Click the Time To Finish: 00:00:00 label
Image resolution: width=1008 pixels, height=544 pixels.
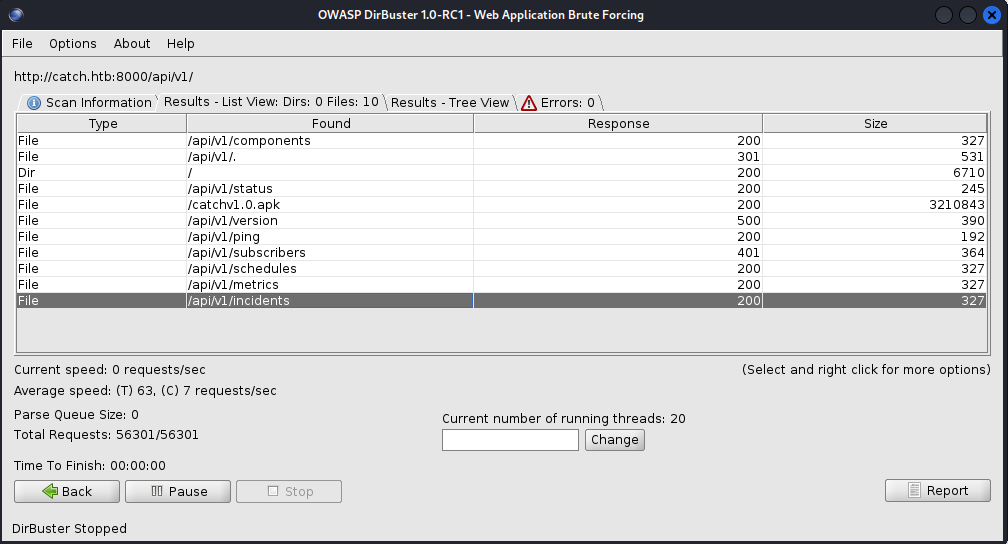pos(89,466)
